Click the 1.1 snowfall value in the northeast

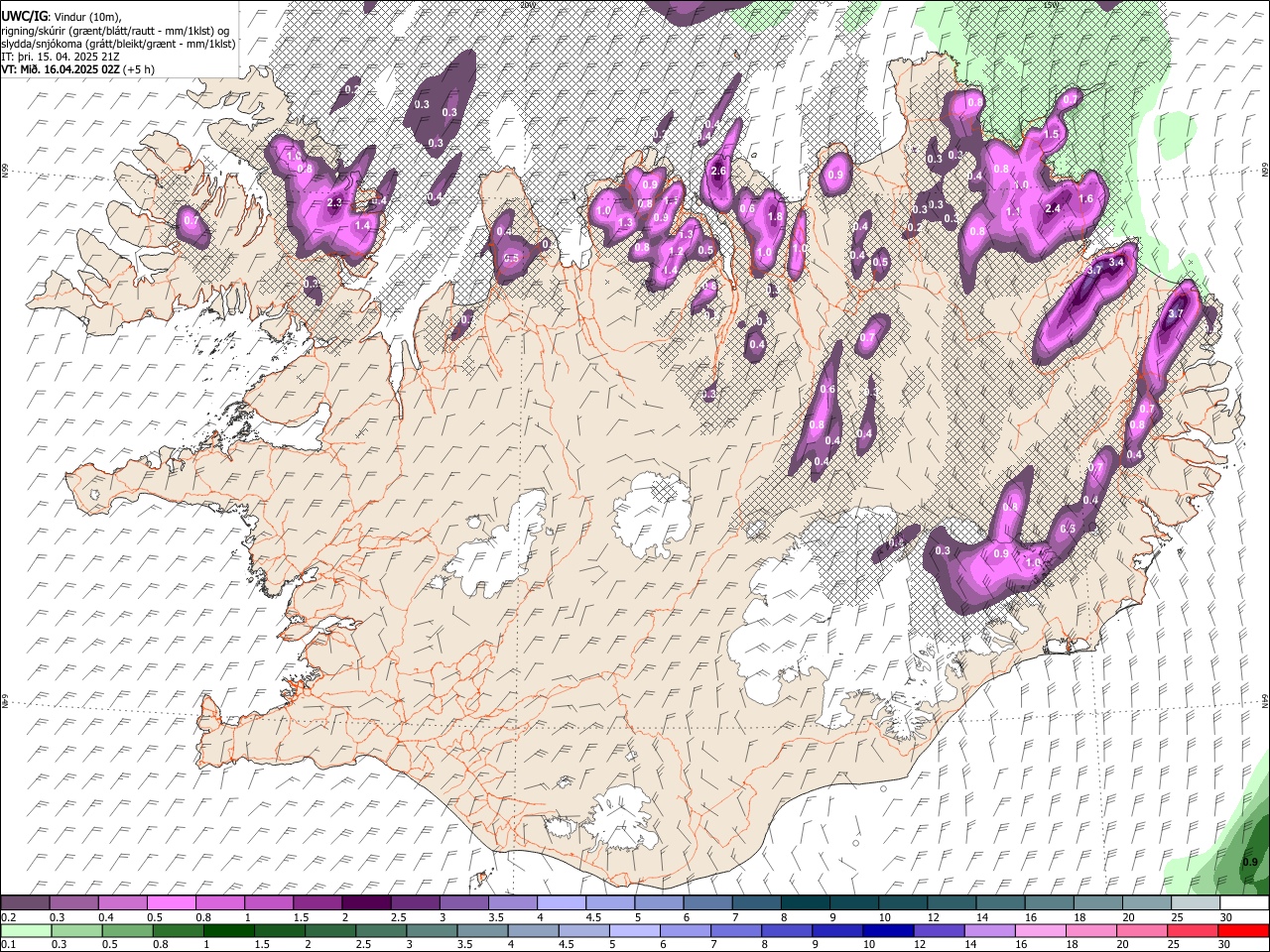tap(1014, 212)
